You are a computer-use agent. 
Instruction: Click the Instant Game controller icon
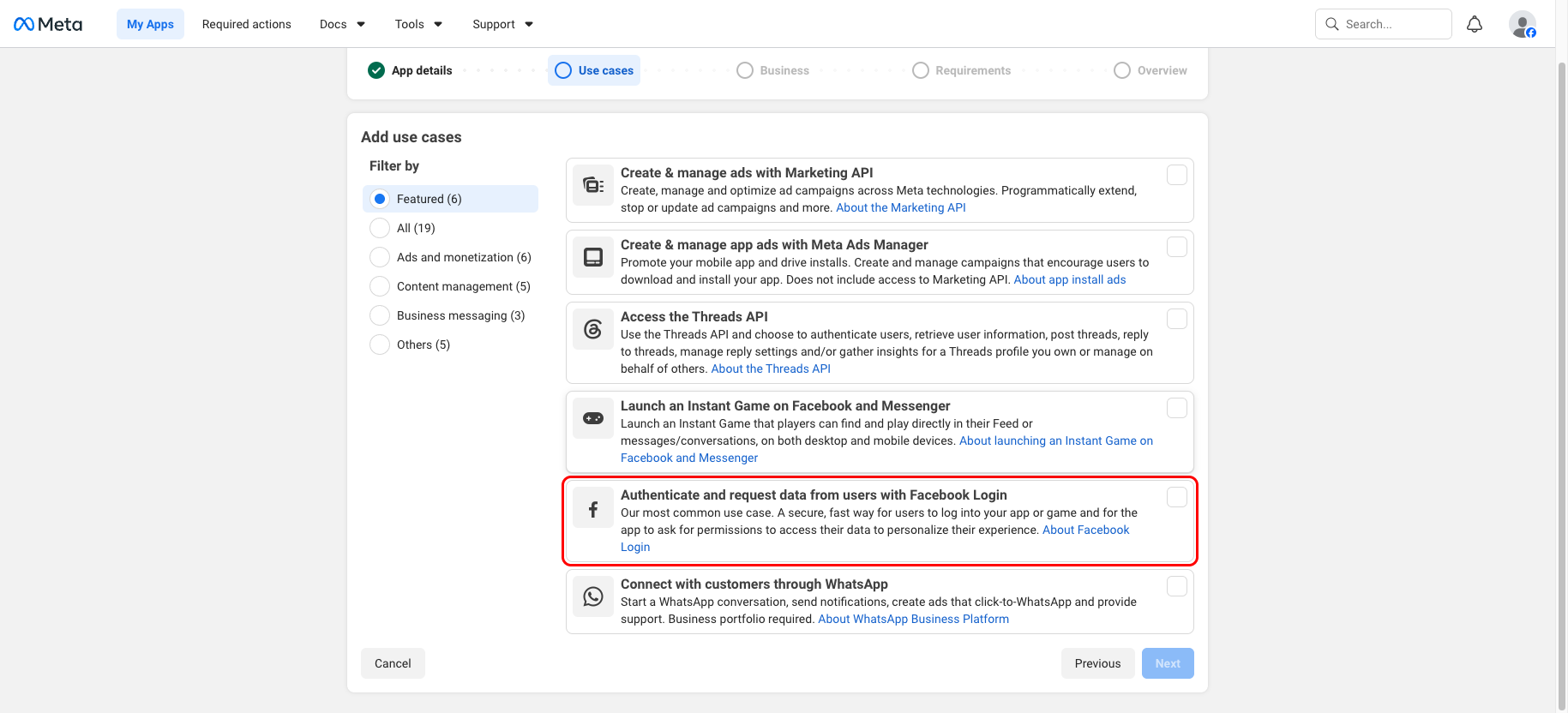[x=593, y=418]
